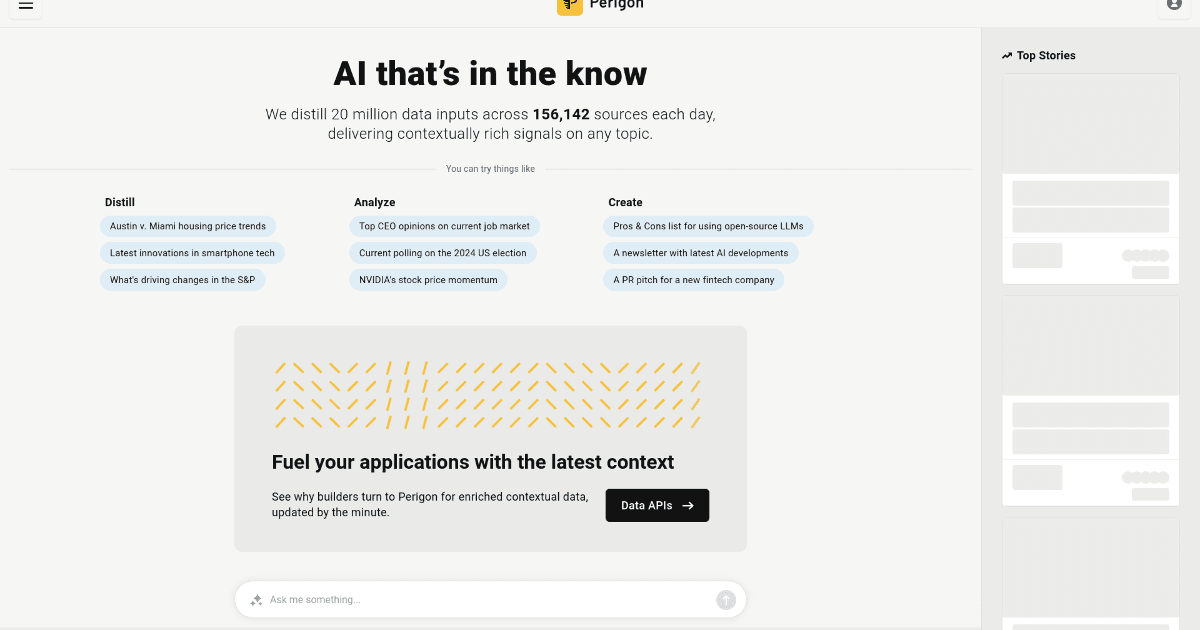
Task: Select 'Austin v. Miami housing price trends'
Action: pyautogui.click(x=188, y=227)
